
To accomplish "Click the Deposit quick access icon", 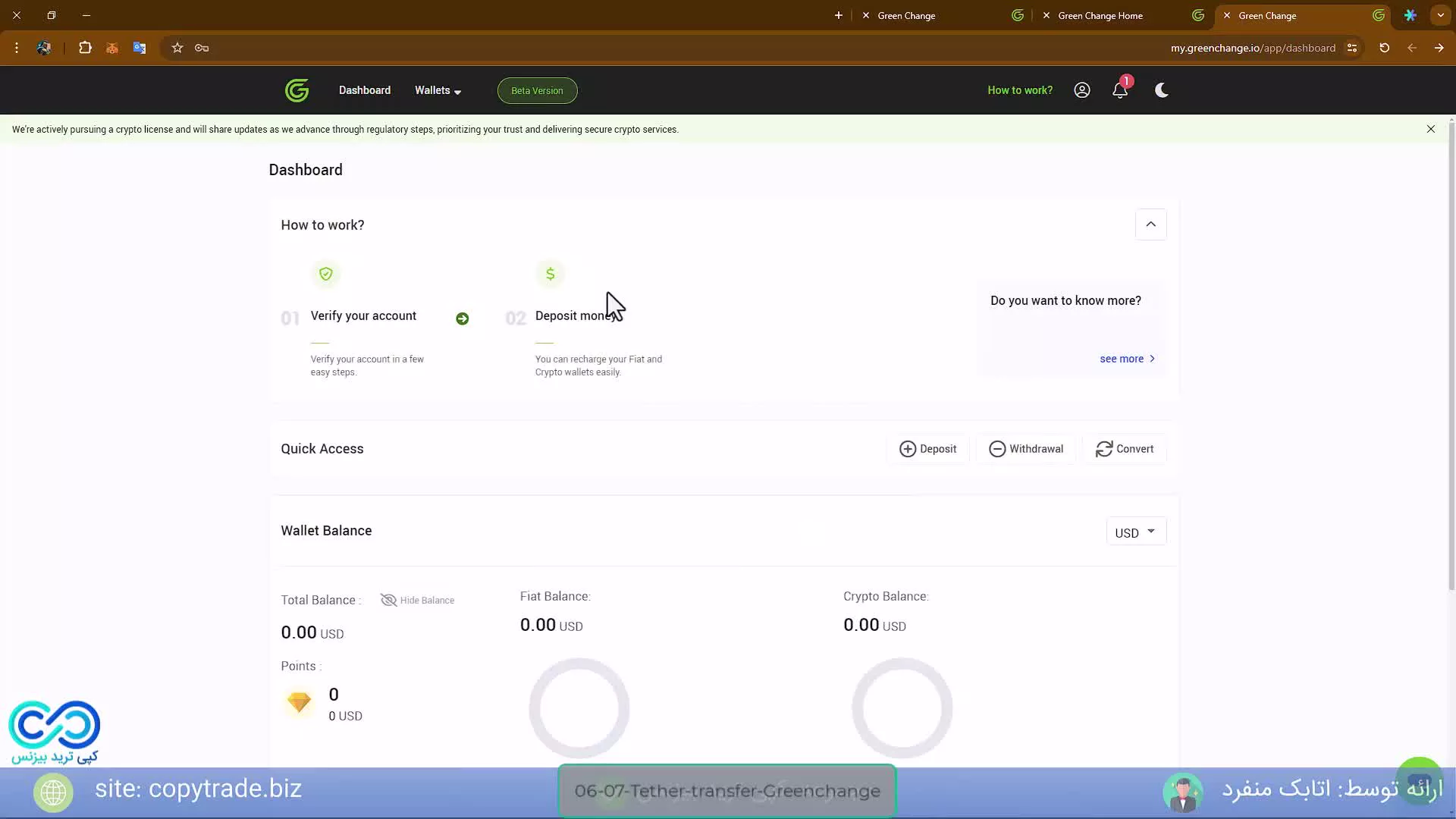I will 907,449.
